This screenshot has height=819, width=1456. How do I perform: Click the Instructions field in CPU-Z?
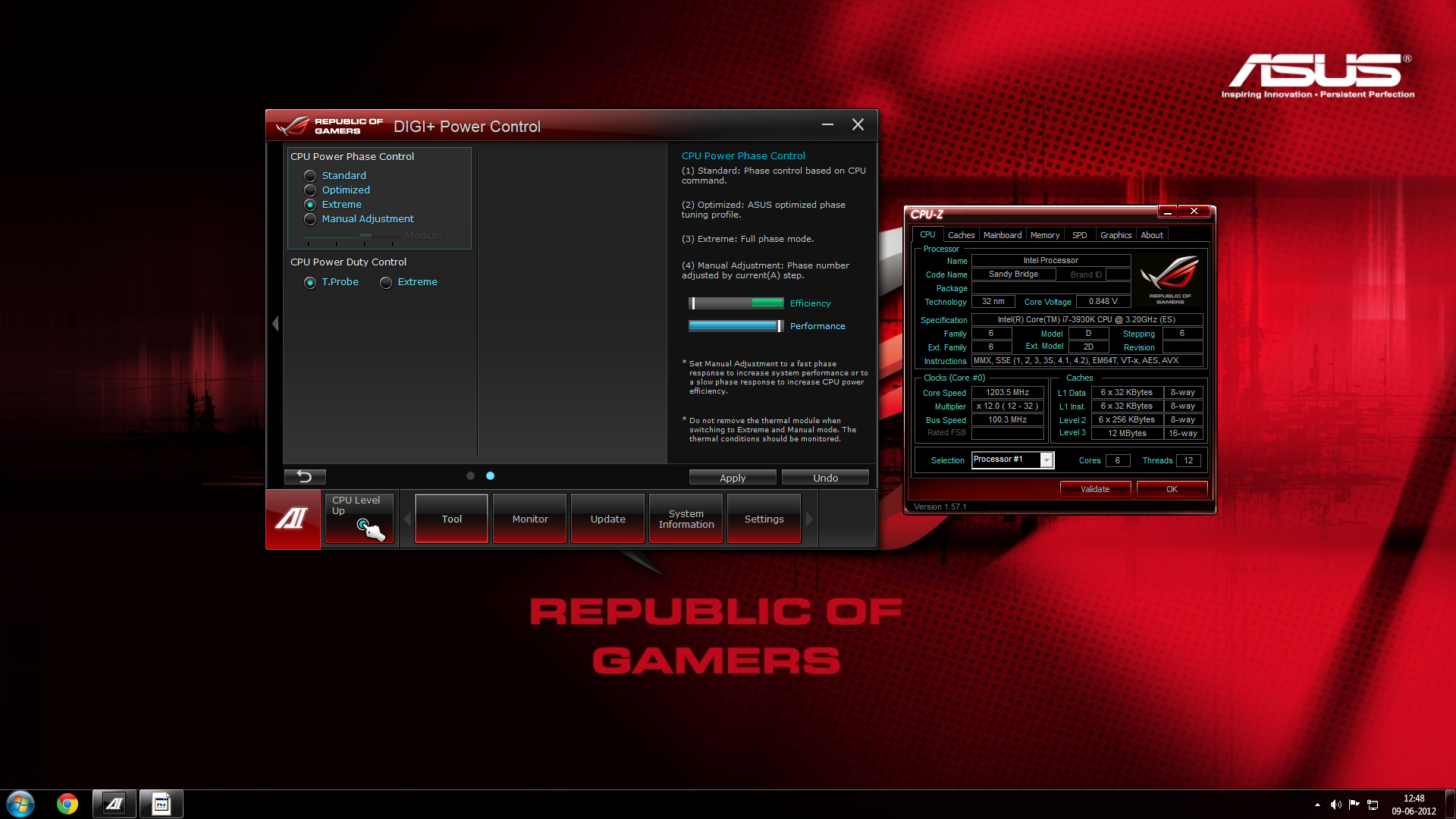[1087, 360]
